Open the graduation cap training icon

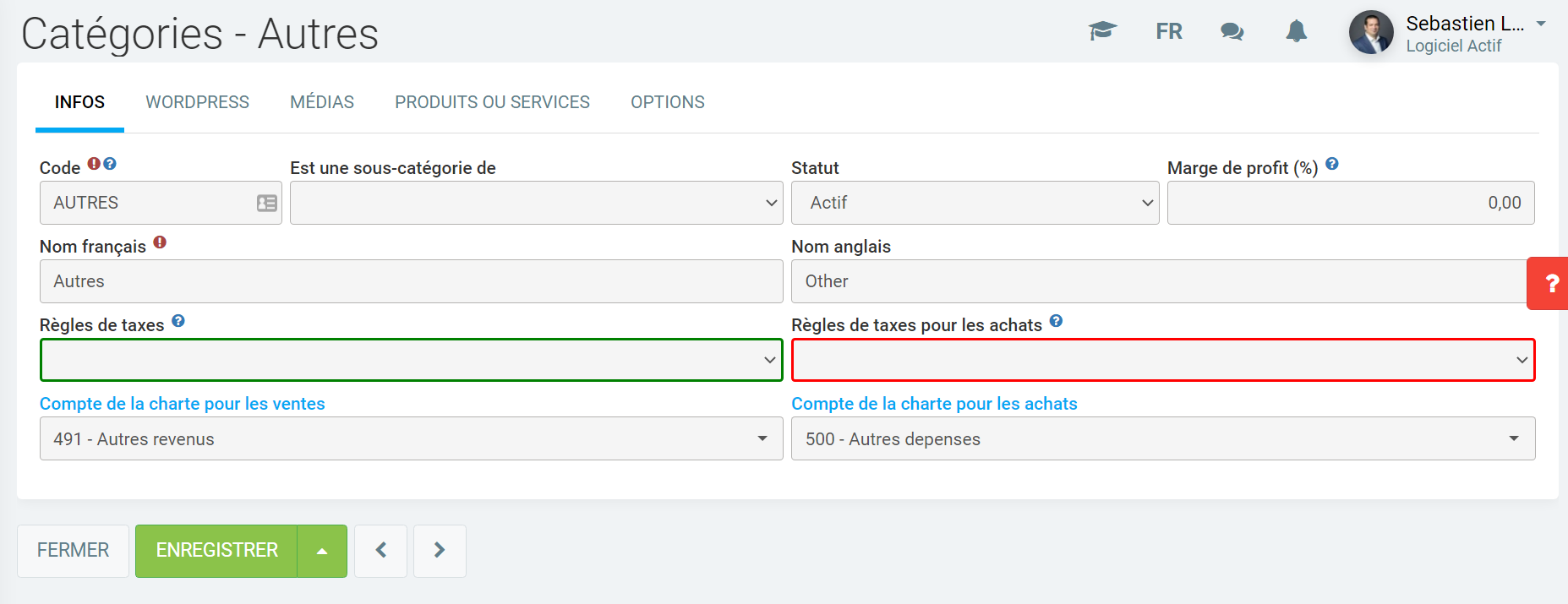1102,31
